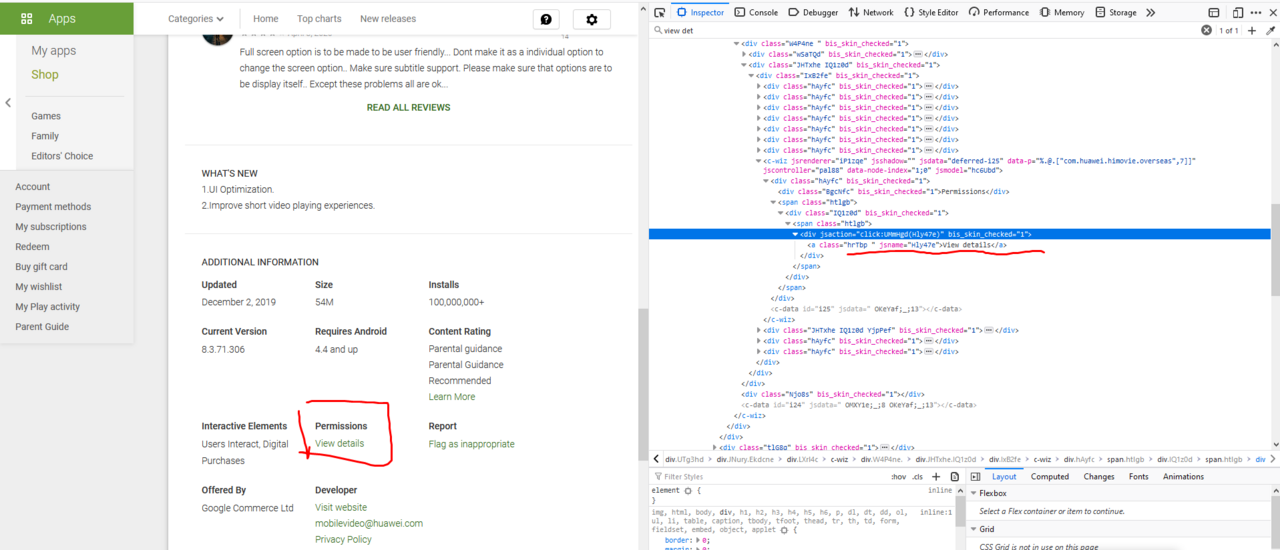Open Payment methods in sidebar
Viewport: 1280px width, 550px height.
(53, 207)
